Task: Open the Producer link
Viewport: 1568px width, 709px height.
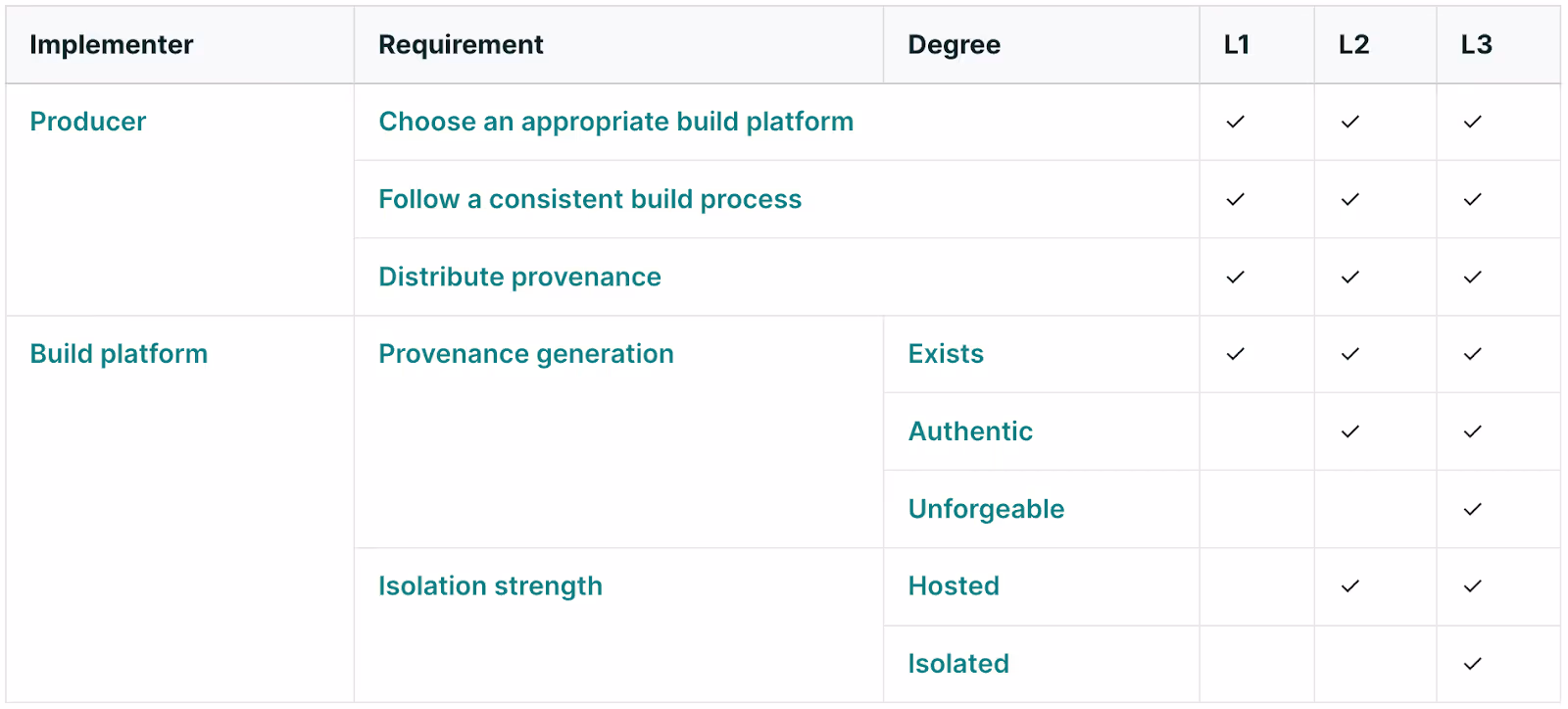Action: (87, 122)
